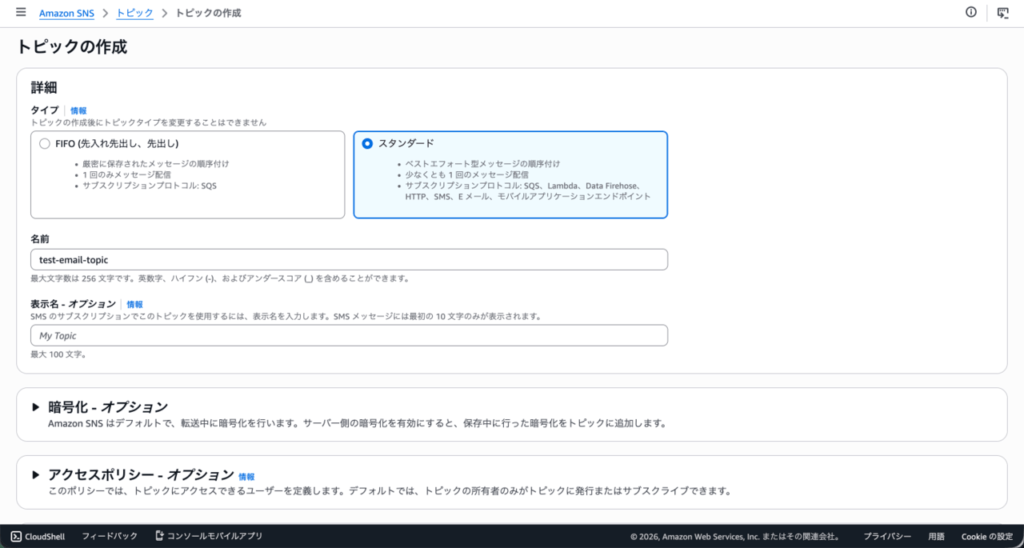Open the プライバシー footer link
The height and width of the screenshot is (548, 1024).
885,536
